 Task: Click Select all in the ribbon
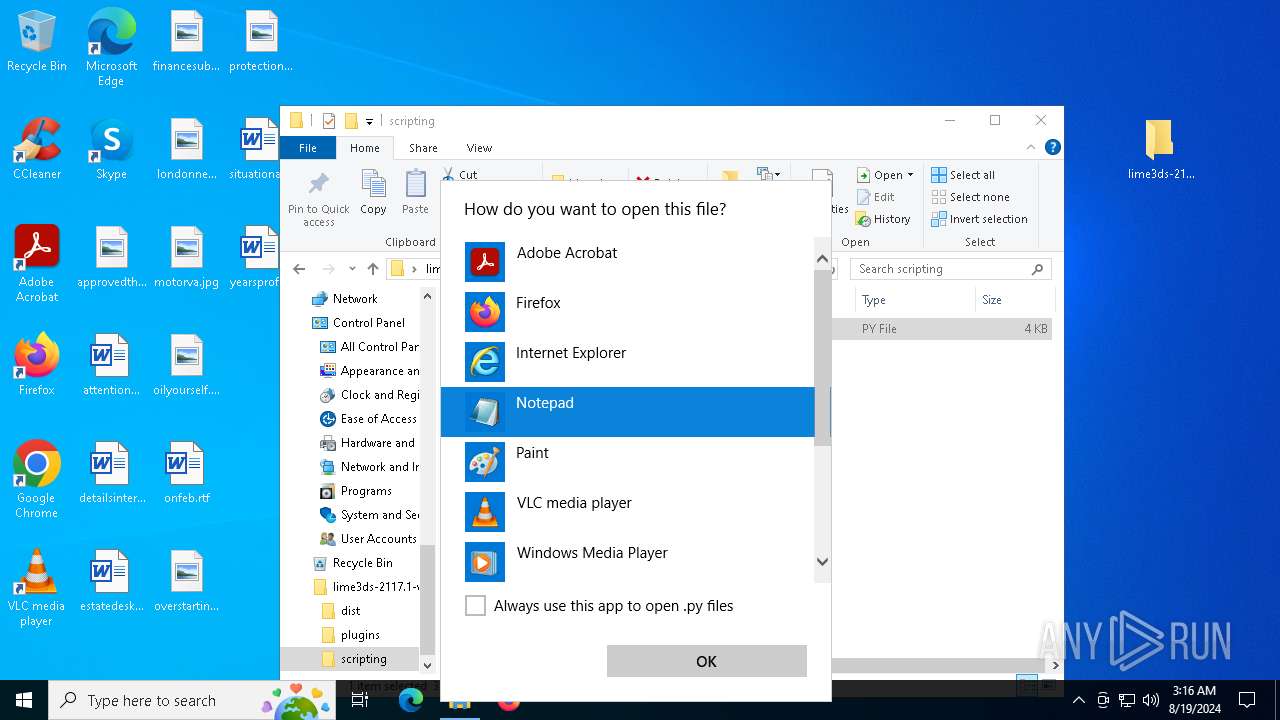(x=963, y=175)
